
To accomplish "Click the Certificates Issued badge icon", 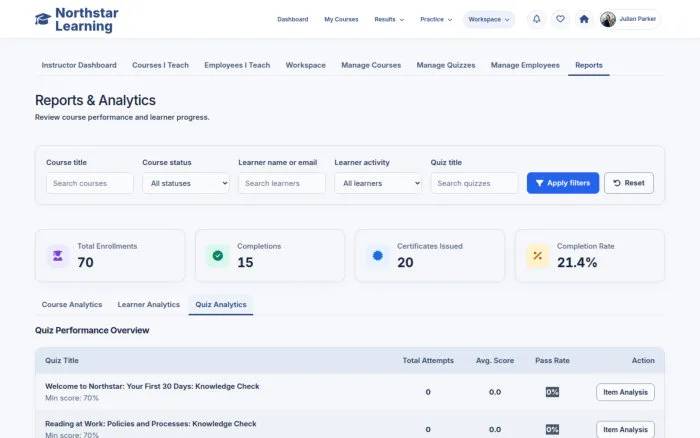I will [378, 256].
